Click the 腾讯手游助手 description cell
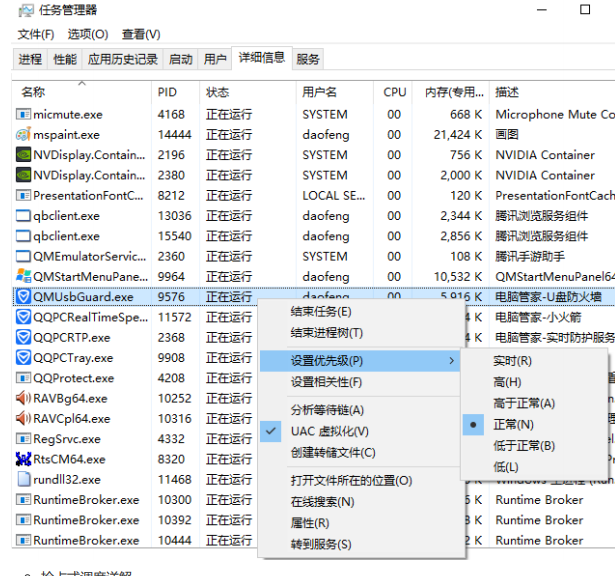Viewport: 615px width, 576px height. click(x=530, y=256)
